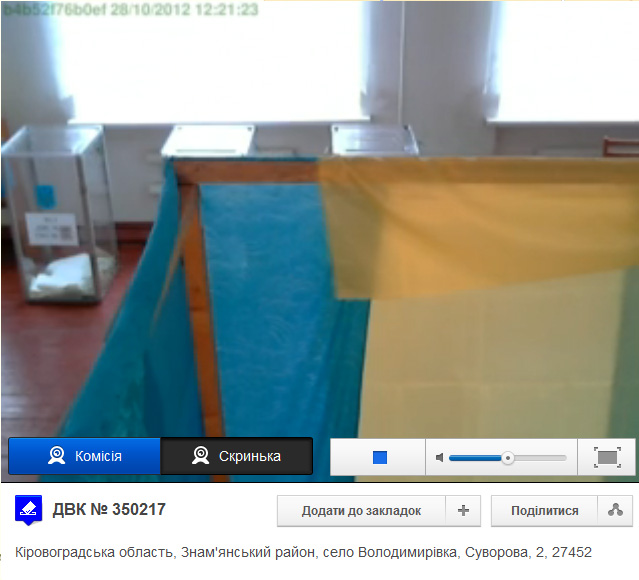Click the video timestamp overlay
This screenshot has width=639, height=580.
(x=130, y=10)
